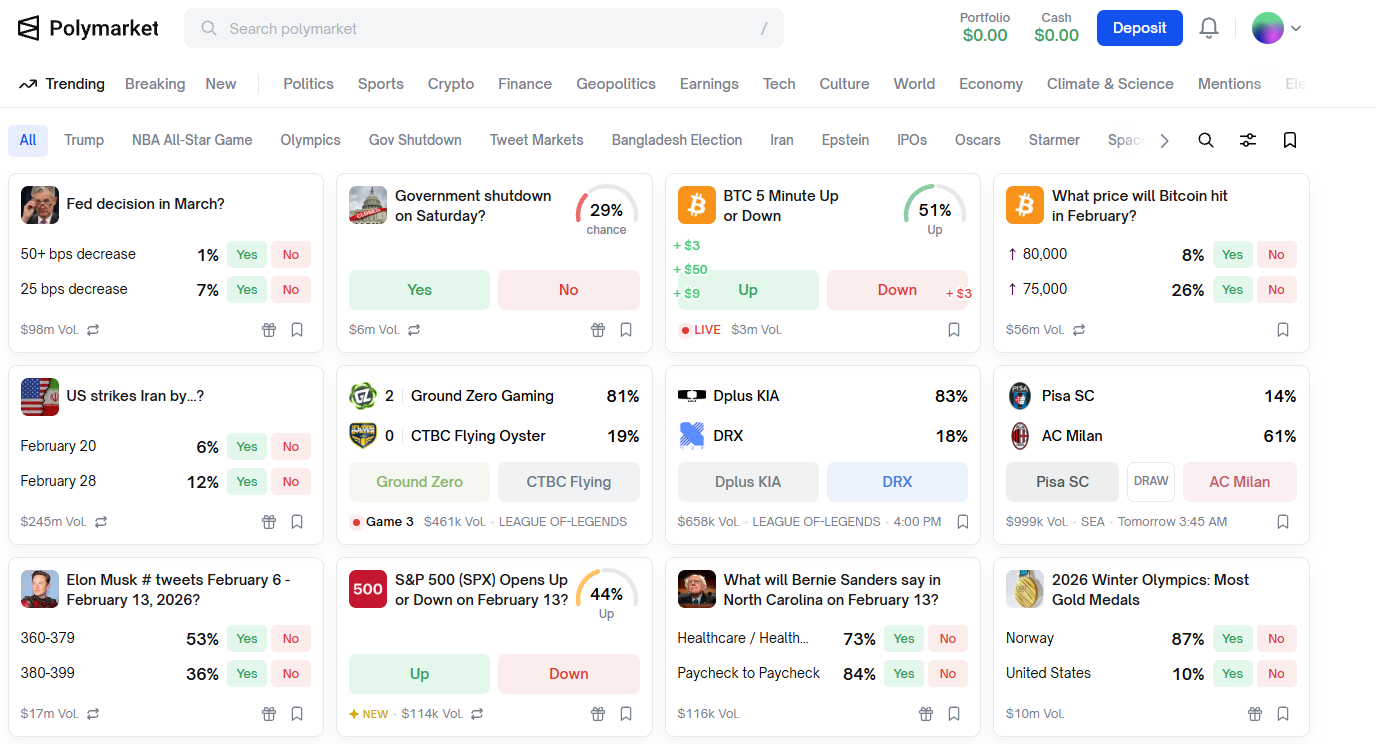Expand topic filters with right chevron arrow
This screenshot has width=1376, height=744.
tap(1164, 141)
